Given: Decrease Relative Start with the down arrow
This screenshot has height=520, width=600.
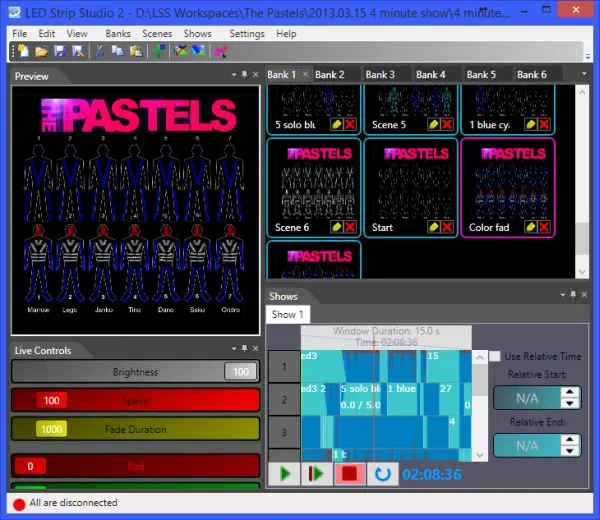Looking at the screenshot, I should click(570, 403).
